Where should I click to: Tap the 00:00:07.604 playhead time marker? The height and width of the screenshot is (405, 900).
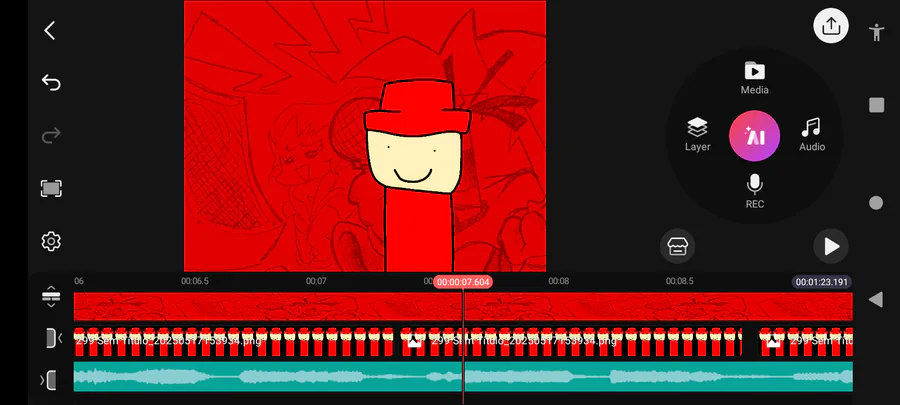(463, 282)
